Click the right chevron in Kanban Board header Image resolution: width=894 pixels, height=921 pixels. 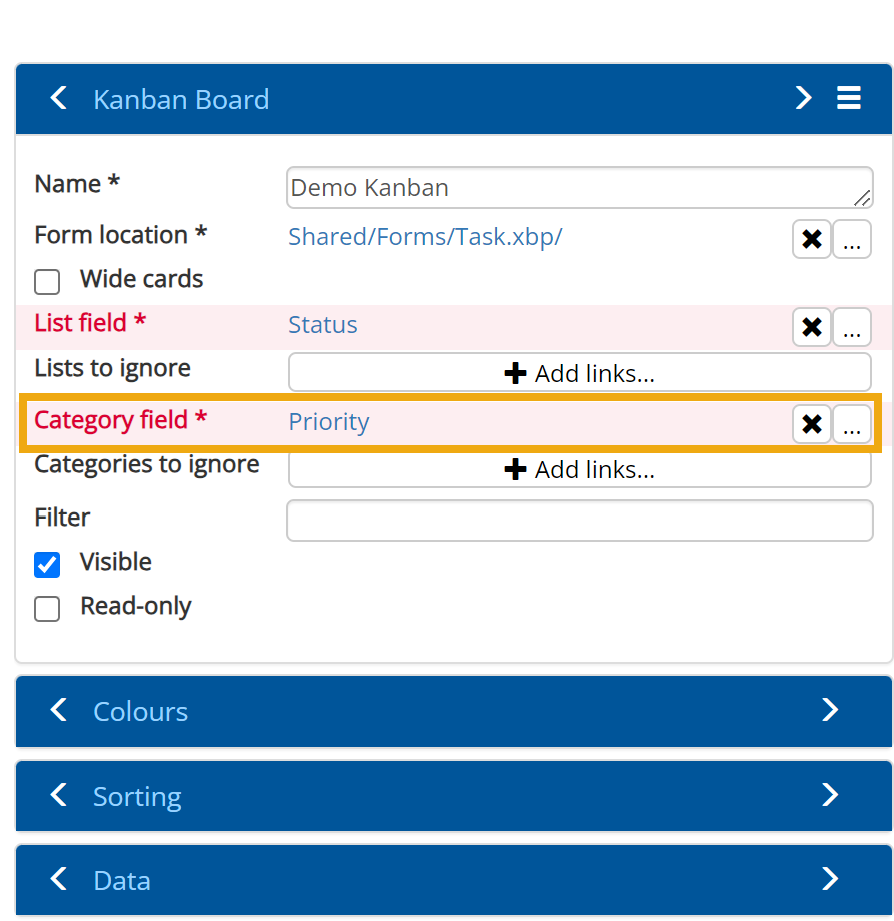[803, 98]
